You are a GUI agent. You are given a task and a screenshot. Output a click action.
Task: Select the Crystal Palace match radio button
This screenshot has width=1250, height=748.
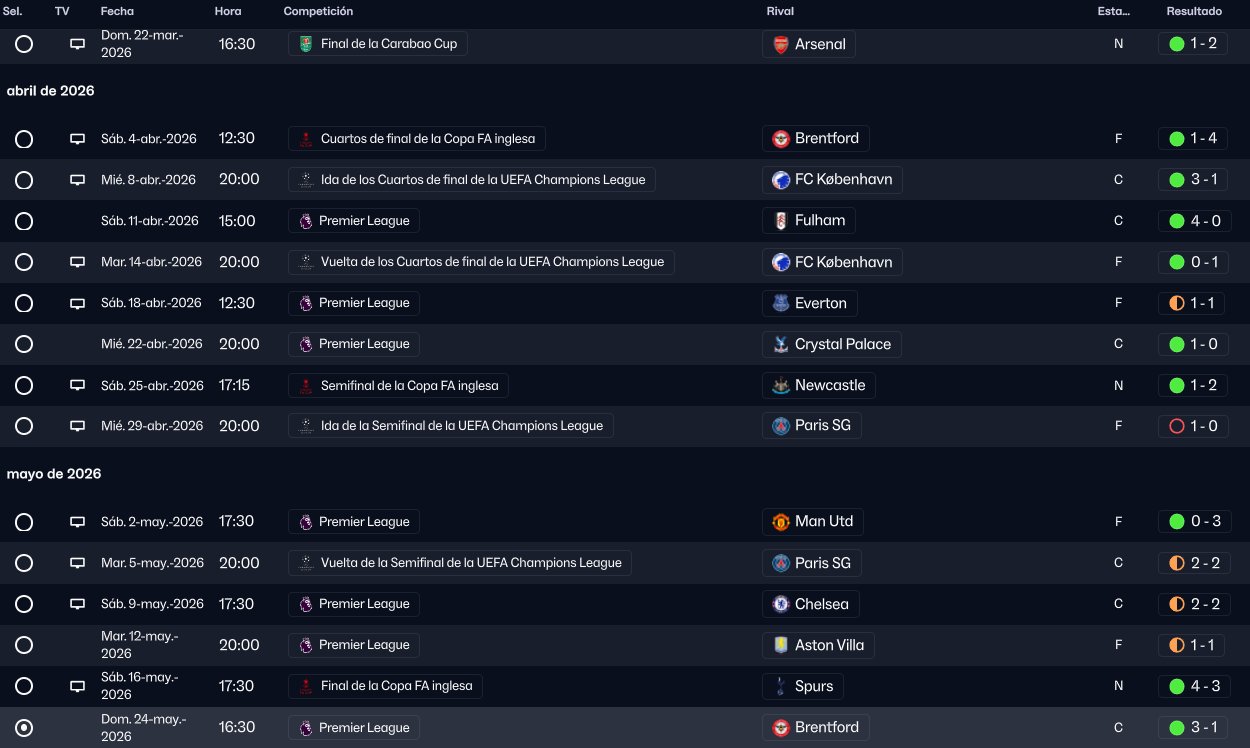pos(24,344)
